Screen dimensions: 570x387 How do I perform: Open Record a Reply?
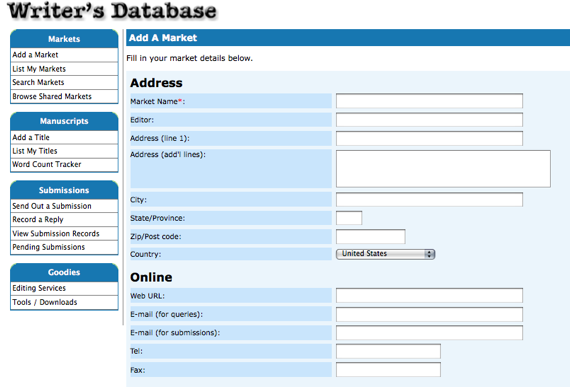[x=38, y=219]
